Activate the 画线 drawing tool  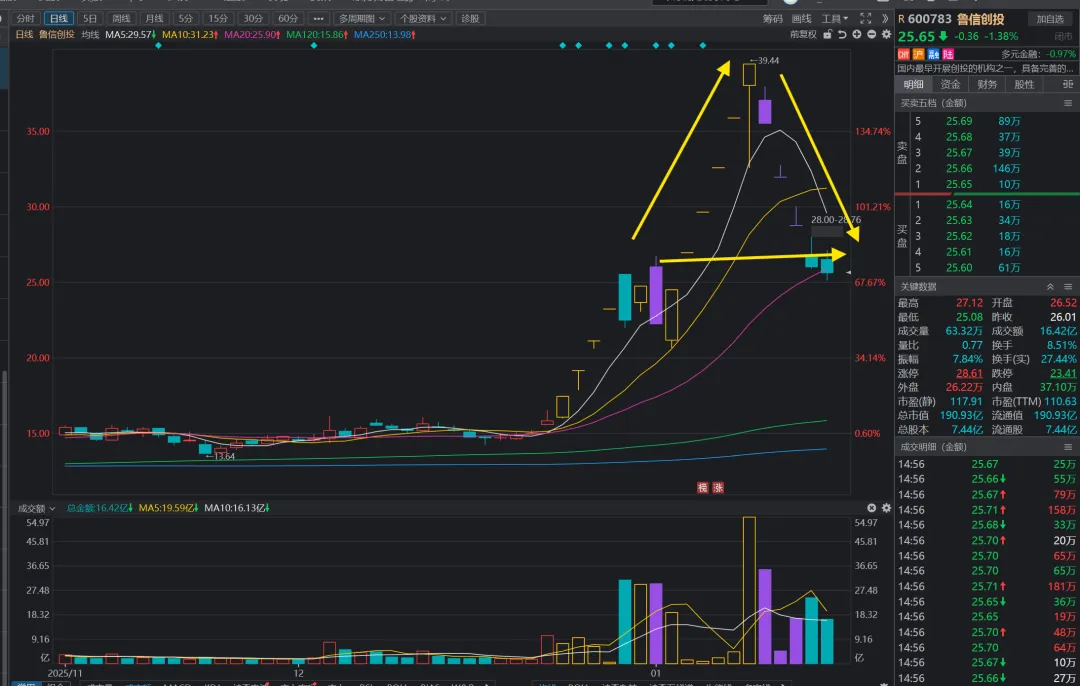802,19
